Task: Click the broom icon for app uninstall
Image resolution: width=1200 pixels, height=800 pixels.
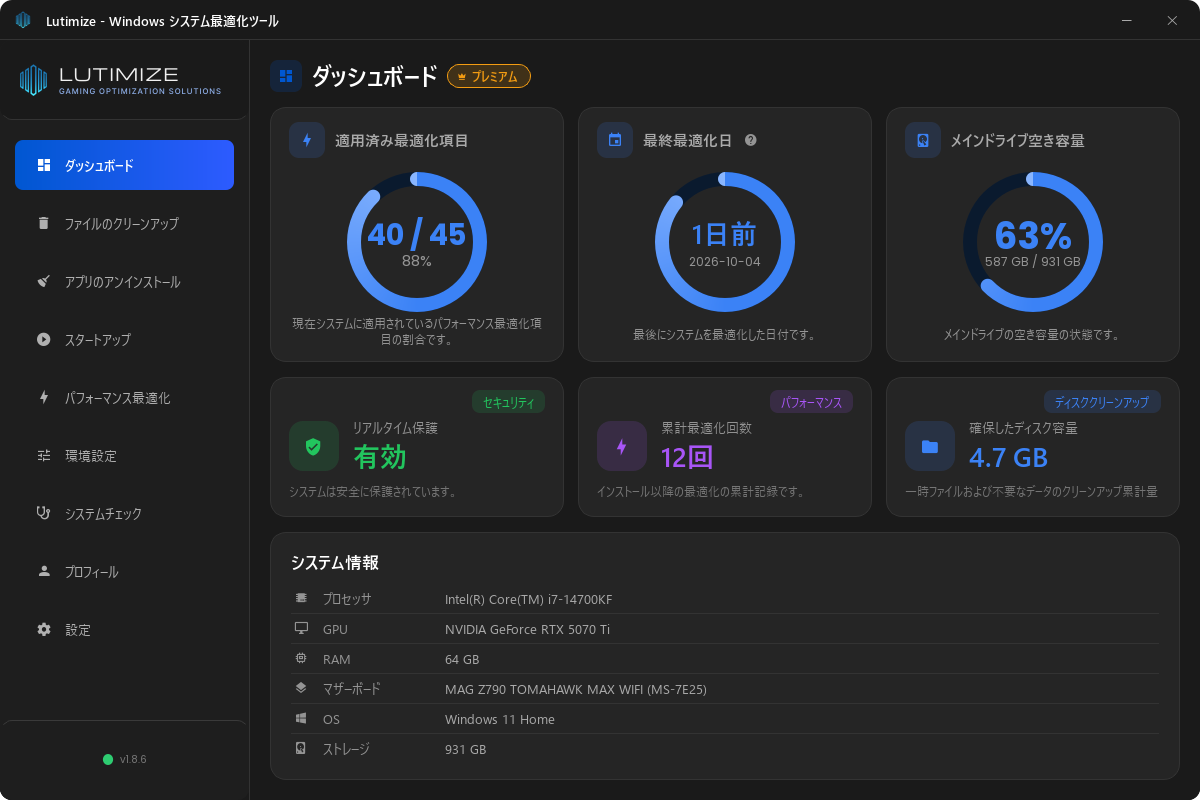Action: point(43,281)
